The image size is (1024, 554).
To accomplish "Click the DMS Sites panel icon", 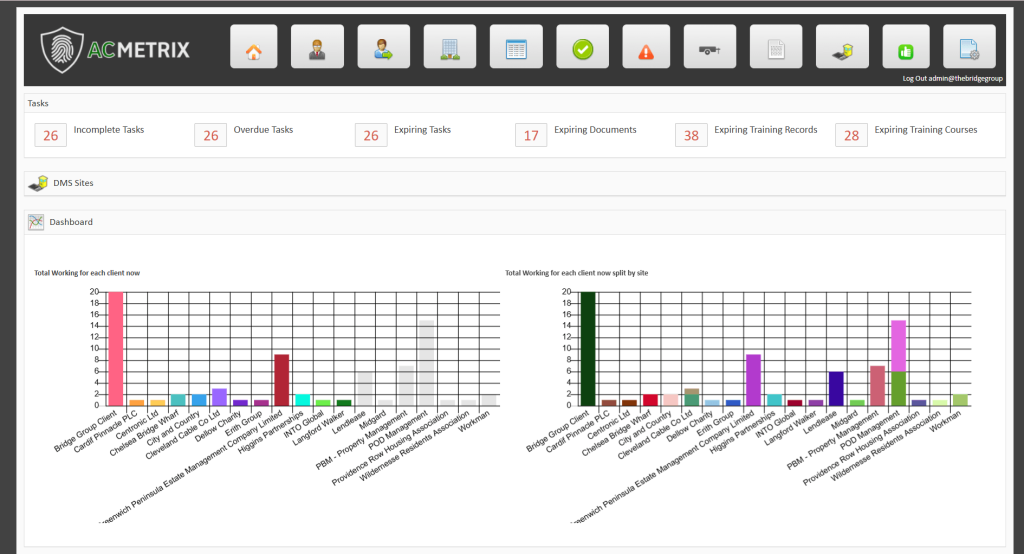I will pyautogui.click(x=38, y=183).
